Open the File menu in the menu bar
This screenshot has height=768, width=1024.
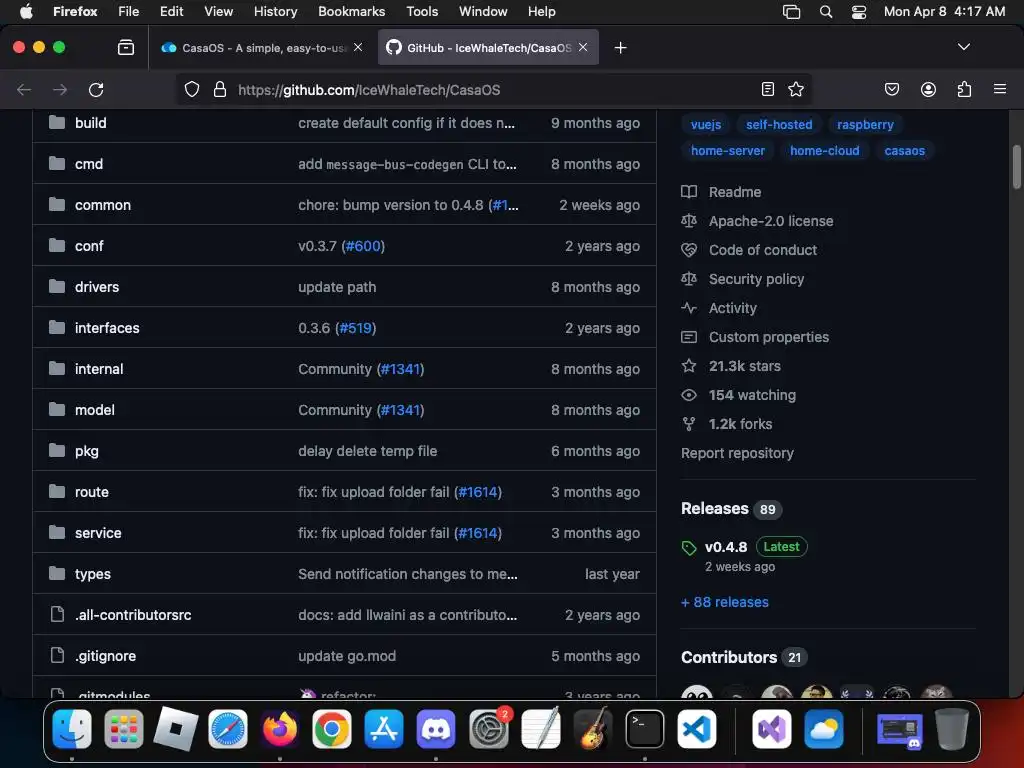point(129,12)
